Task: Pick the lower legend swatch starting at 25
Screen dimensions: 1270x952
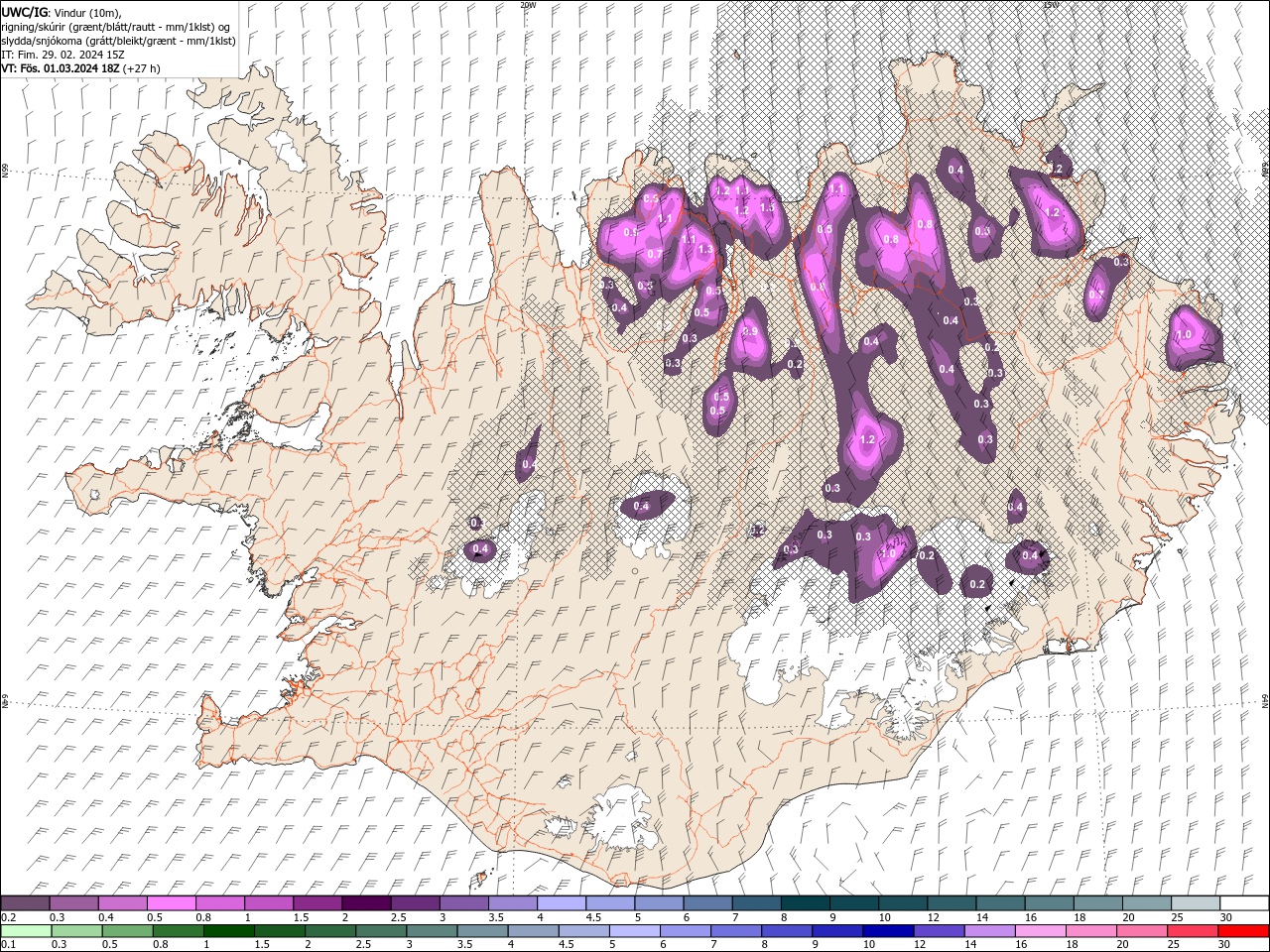Action: (x=1193, y=931)
